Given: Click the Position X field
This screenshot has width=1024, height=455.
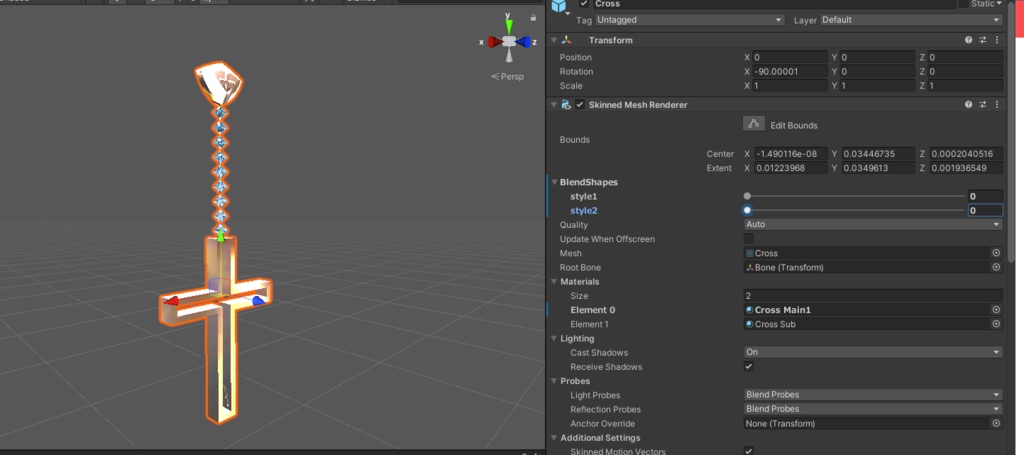Looking at the screenshot, I should pos(790,57).
